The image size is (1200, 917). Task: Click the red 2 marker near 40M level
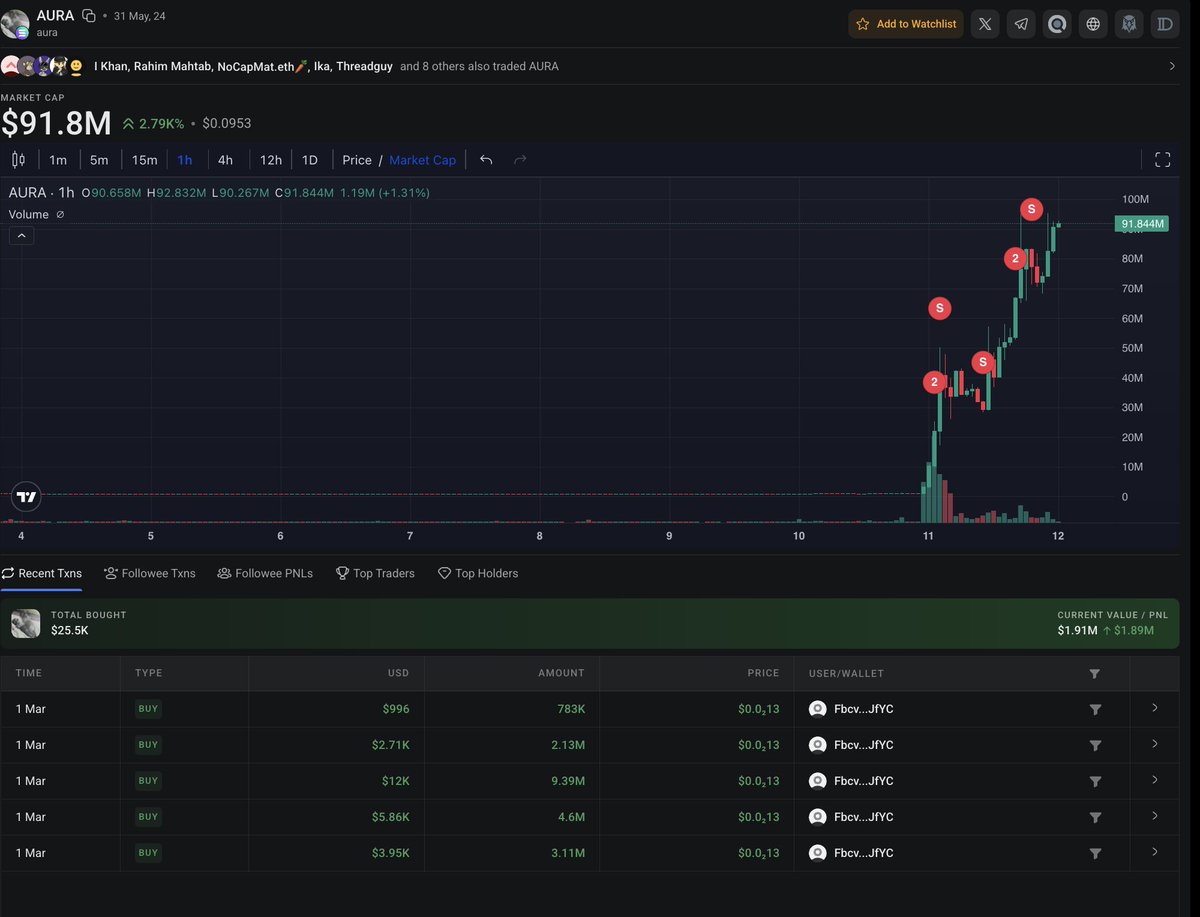[x=934, y=382]
